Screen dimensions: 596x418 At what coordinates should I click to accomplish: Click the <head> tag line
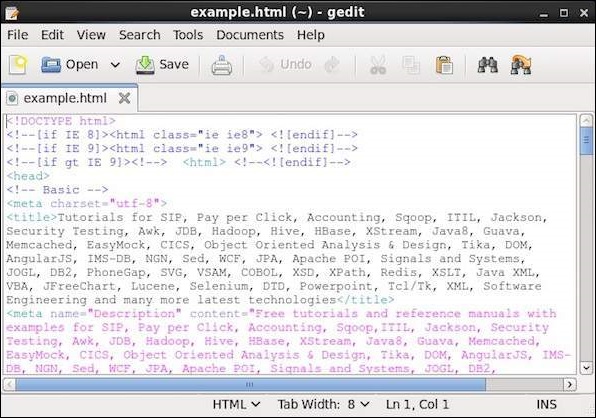[x=28, y=176]
